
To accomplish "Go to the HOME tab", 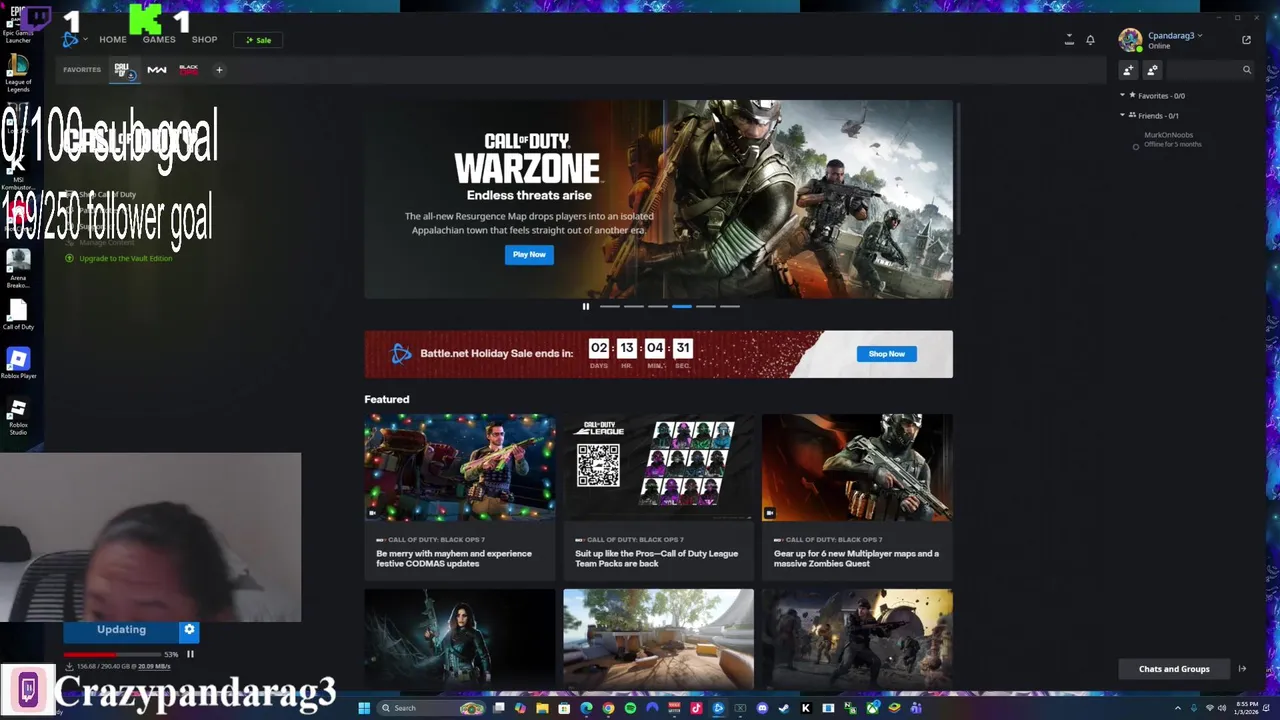I will [x=113, y=40].
